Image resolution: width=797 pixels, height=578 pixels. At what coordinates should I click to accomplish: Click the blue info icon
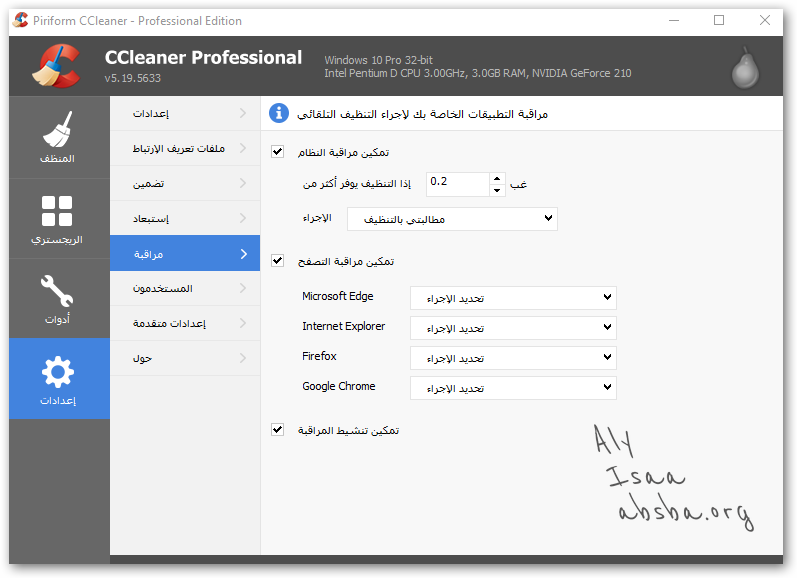[279, 113]
